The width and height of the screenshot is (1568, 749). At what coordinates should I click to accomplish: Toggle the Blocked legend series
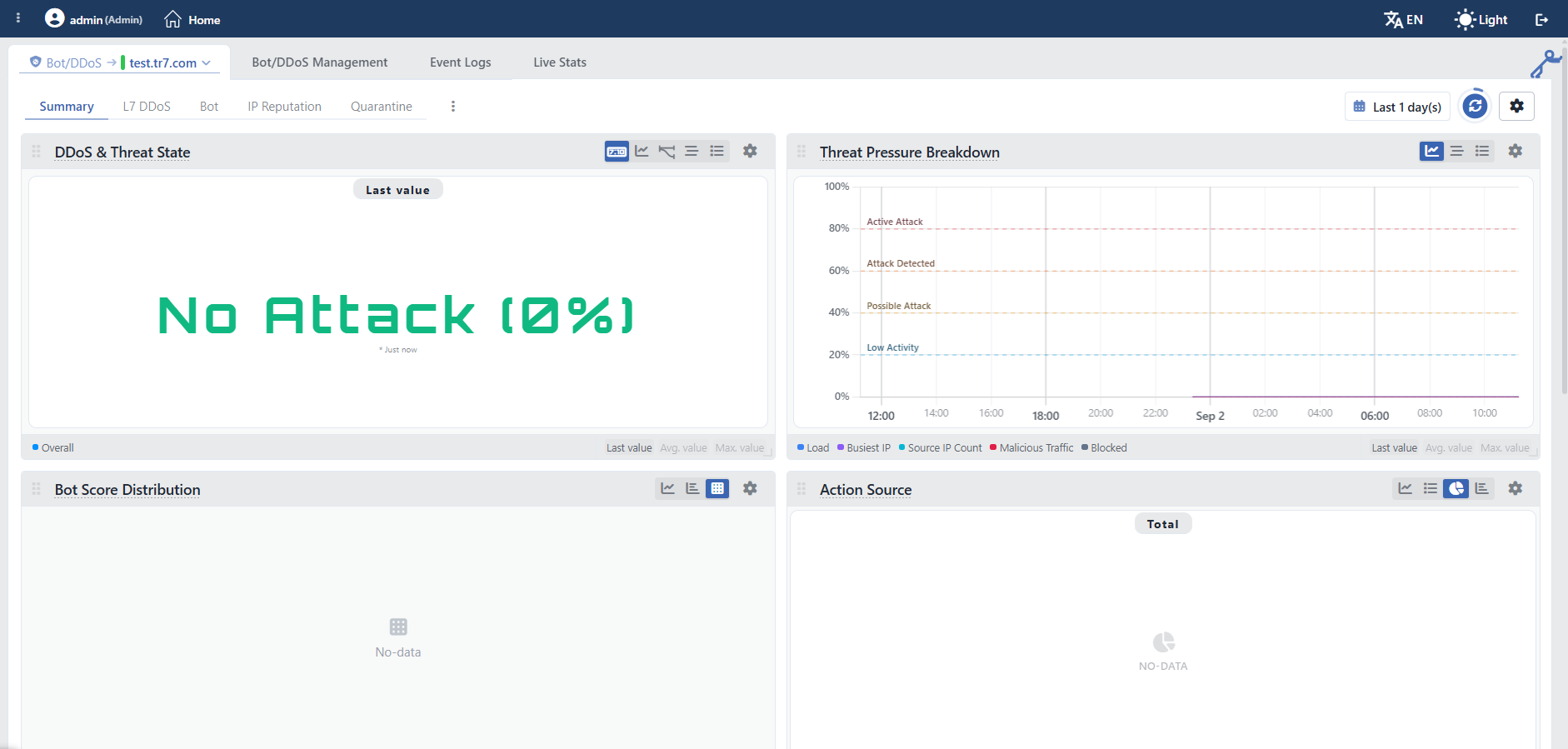tap(1104, 447)
